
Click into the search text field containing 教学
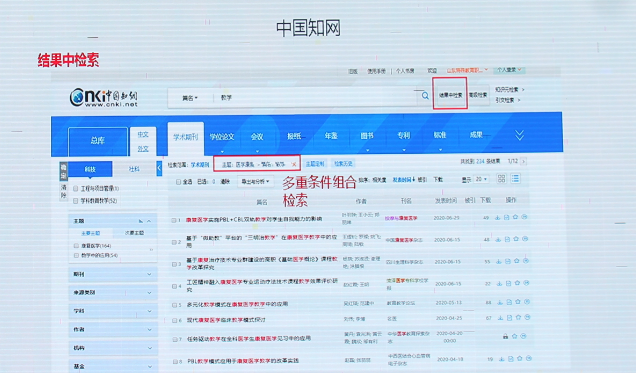coord(316,98)
